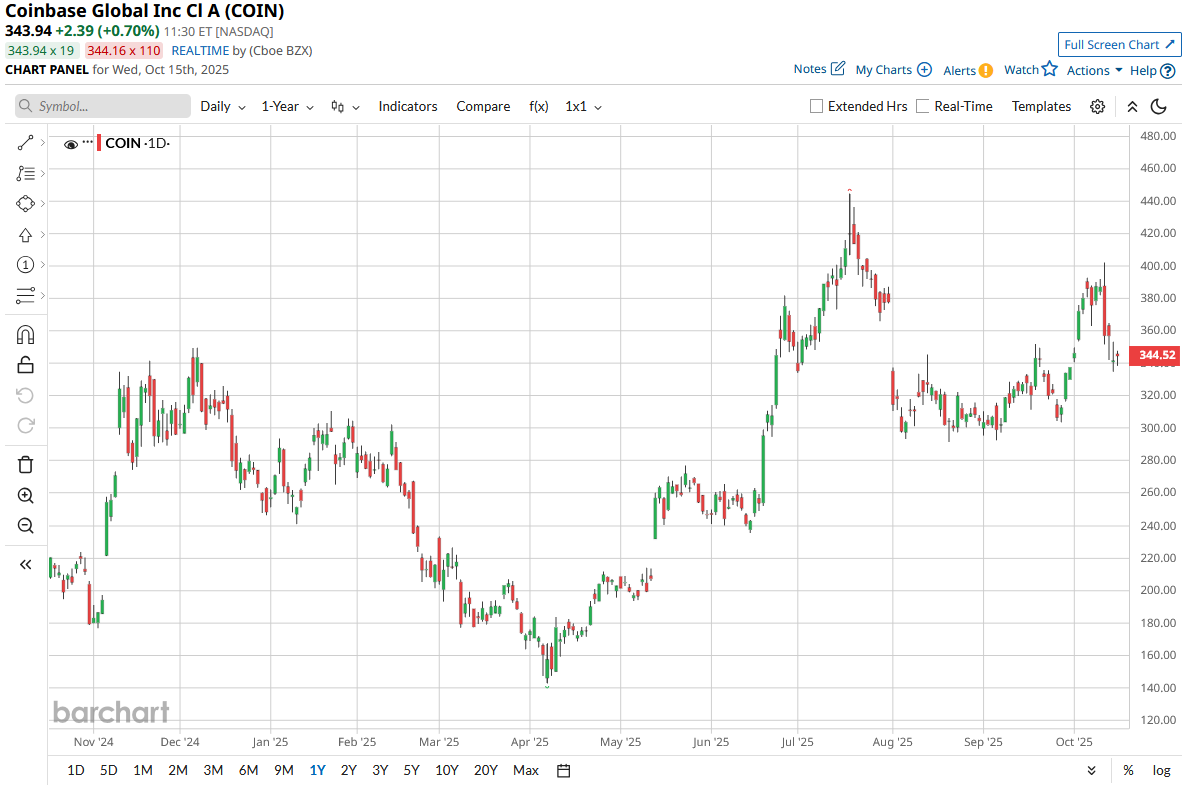
Task: Open chart settings gear icon
Action: point(1097,107)
